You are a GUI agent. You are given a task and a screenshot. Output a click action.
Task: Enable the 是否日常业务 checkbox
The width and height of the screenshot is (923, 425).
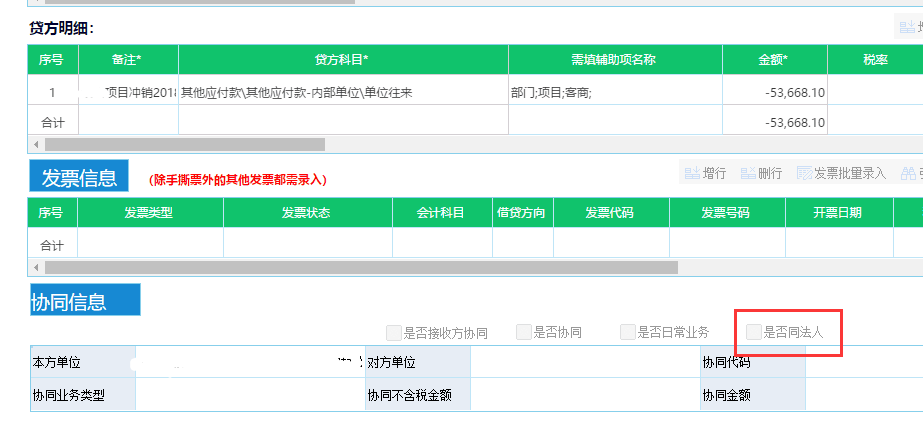pyautogui.click(x=628, y=332)
